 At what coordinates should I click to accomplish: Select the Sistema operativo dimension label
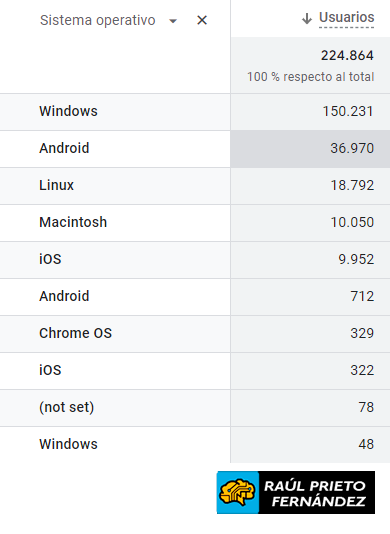pos(98,20)
